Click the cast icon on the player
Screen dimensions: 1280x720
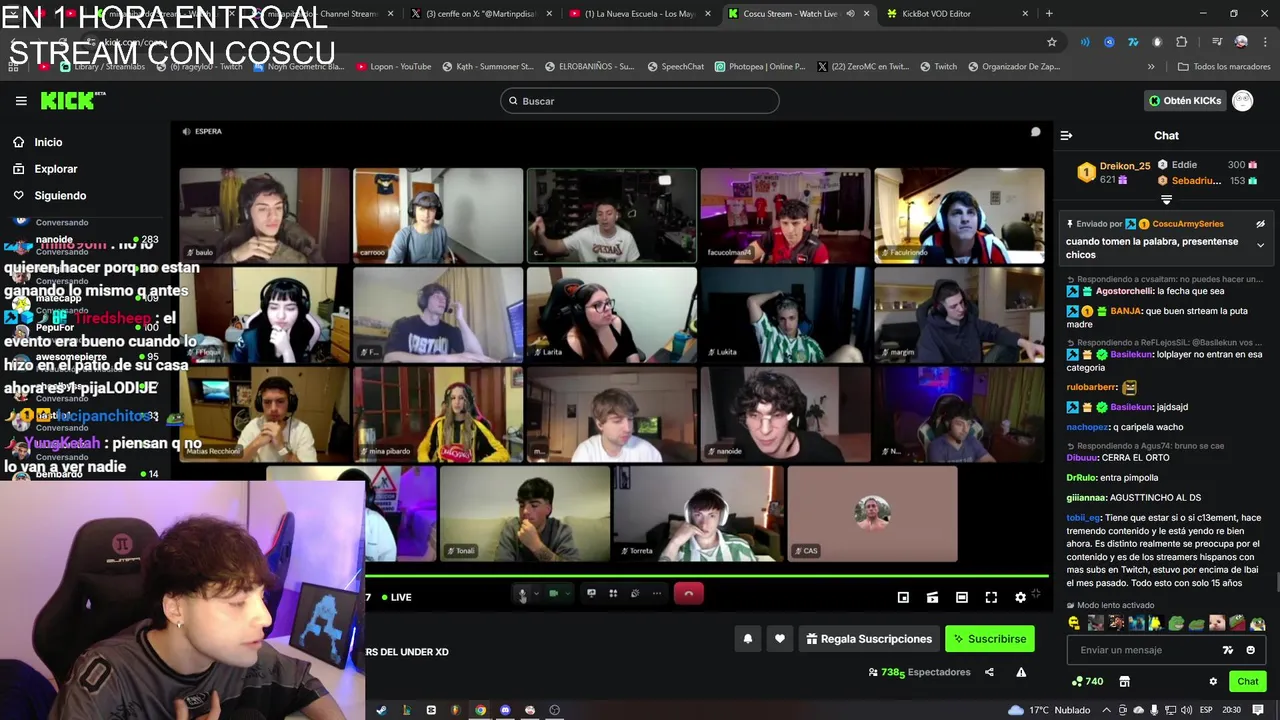click(932, 598)
